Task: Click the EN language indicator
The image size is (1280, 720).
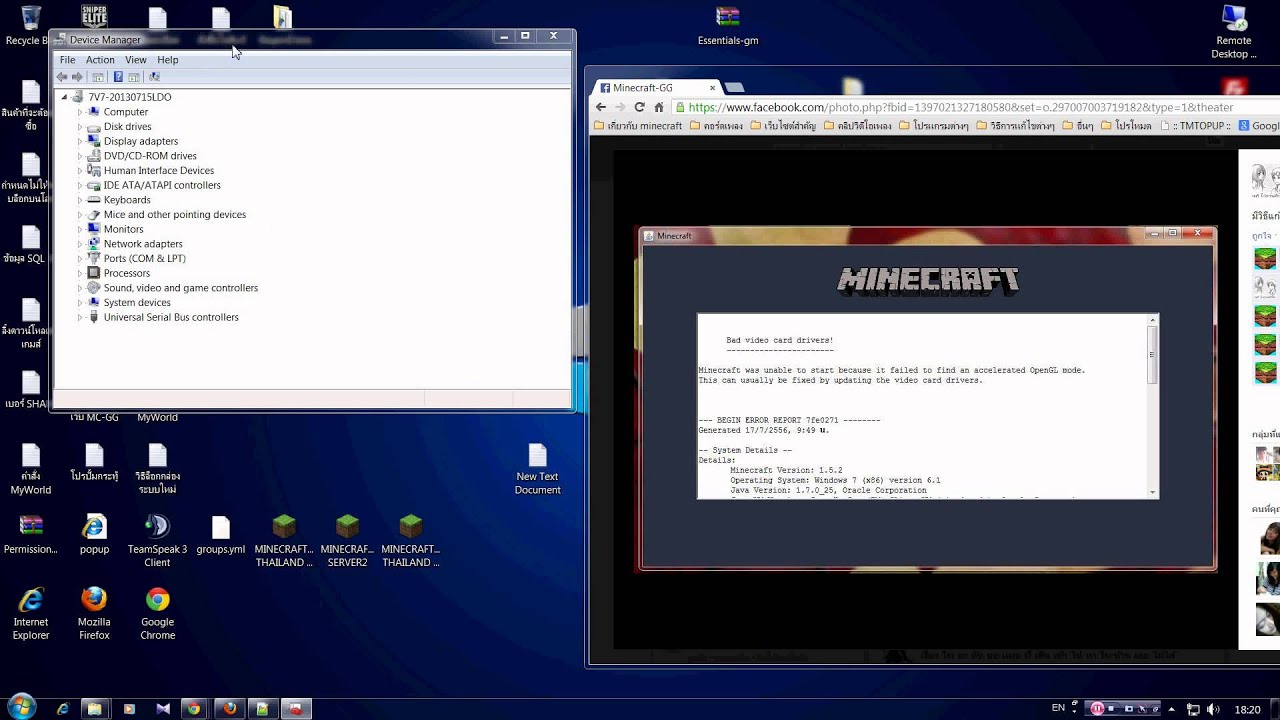Action: (1058, 708)
